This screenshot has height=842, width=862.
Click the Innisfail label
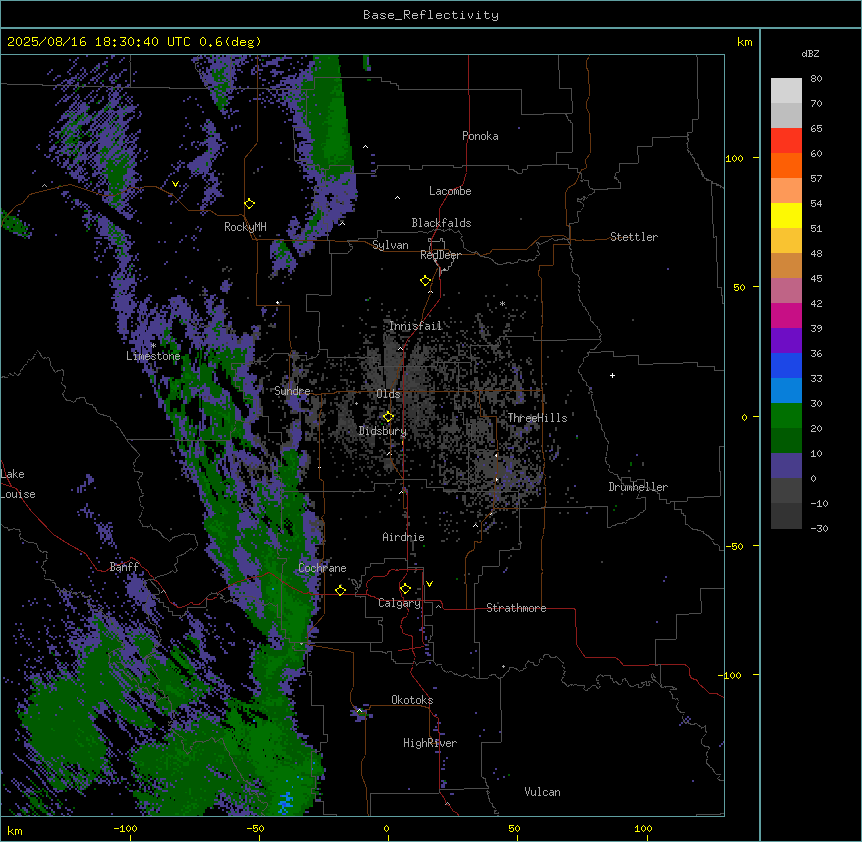[416, 326]
